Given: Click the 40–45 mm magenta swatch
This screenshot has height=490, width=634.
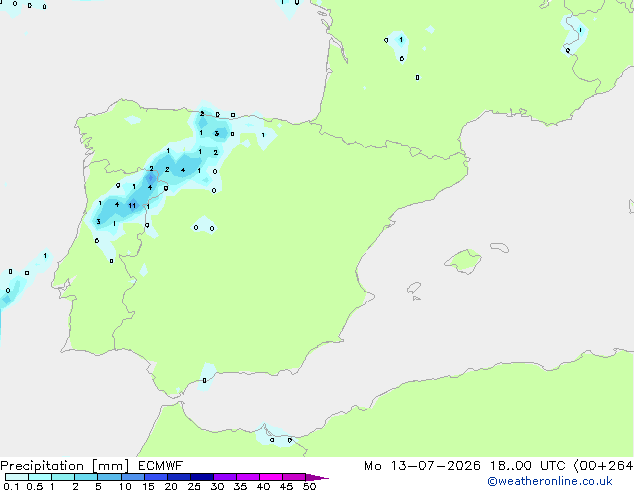Looking at the screenshot, I should 271,477.
